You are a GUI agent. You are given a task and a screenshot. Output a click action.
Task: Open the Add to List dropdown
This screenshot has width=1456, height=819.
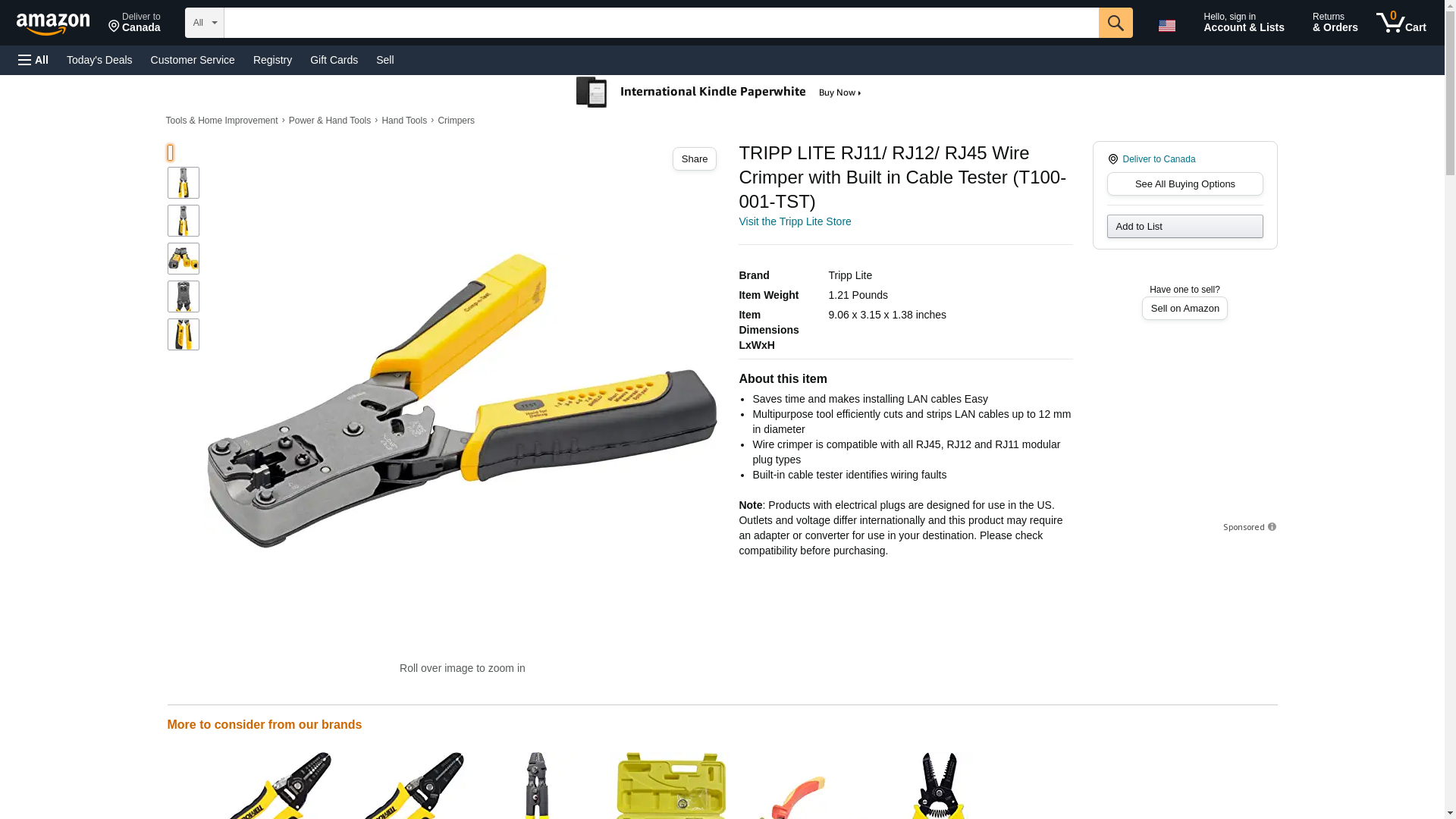(1184, 226)
